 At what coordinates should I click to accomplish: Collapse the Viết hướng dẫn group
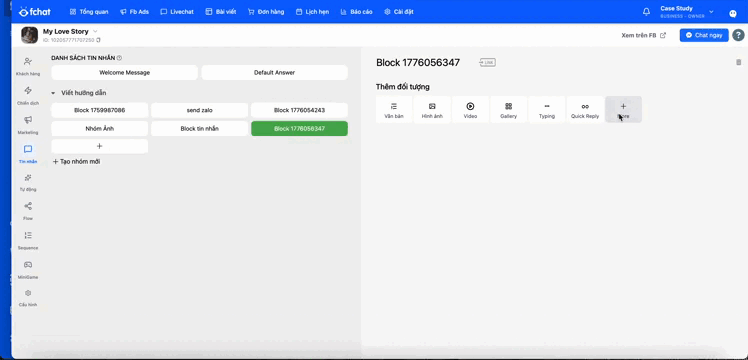coord(53,93)
